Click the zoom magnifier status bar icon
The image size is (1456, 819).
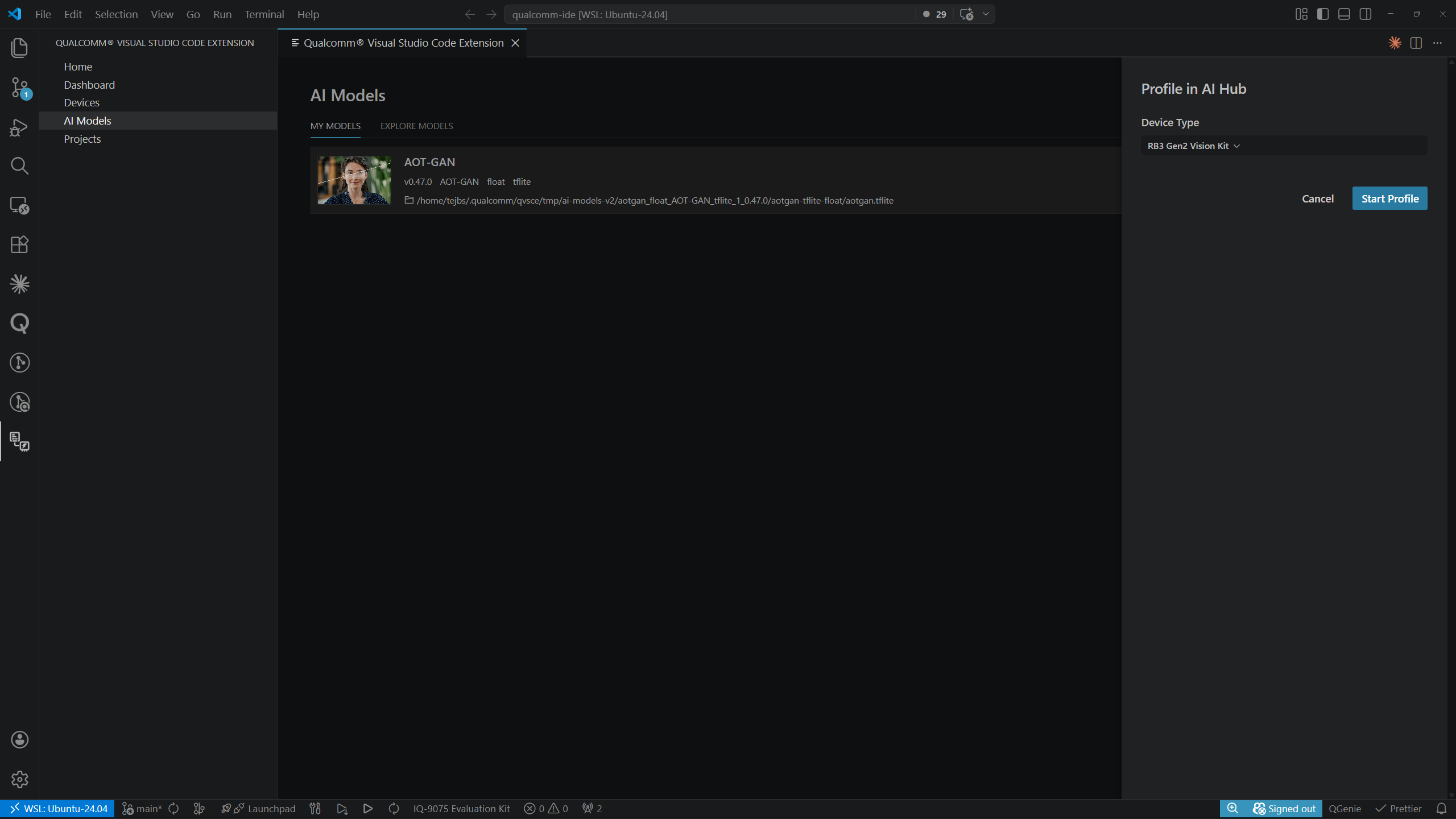click(1232, 809)
